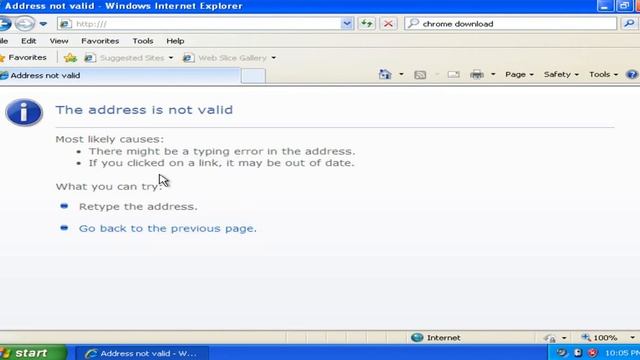Select the Address not valid tab

[x=120, y=76]
